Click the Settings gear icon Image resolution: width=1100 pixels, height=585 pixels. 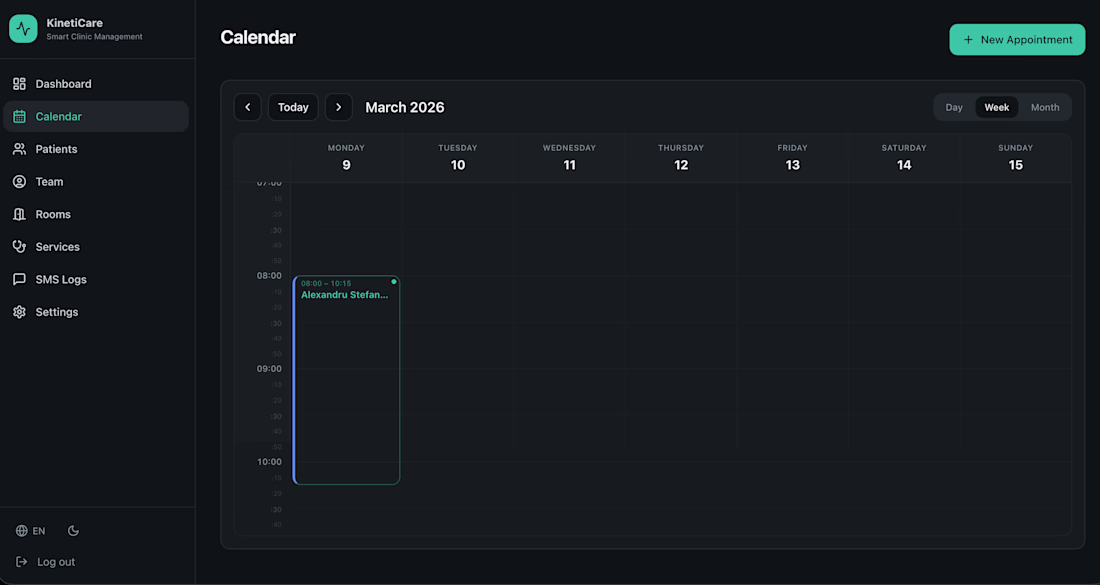coord(20,312)
